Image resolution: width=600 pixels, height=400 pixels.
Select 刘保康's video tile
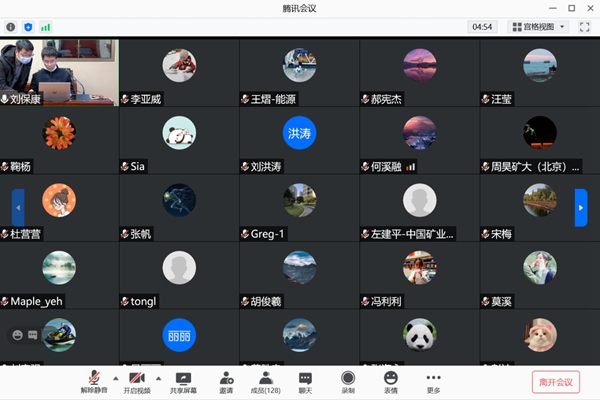pos(60,72)
